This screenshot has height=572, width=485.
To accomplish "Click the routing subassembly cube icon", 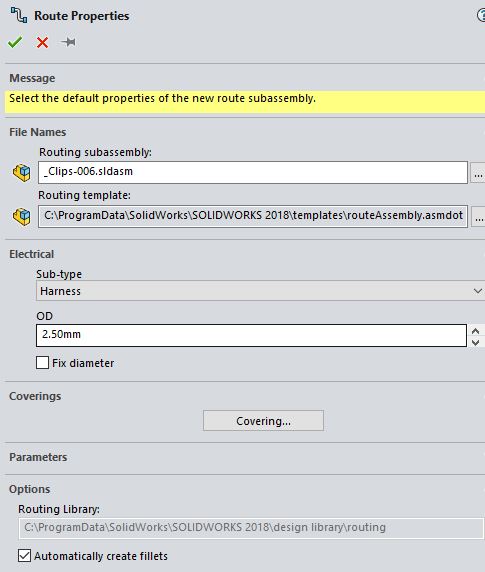I will [x=22, y=172].
